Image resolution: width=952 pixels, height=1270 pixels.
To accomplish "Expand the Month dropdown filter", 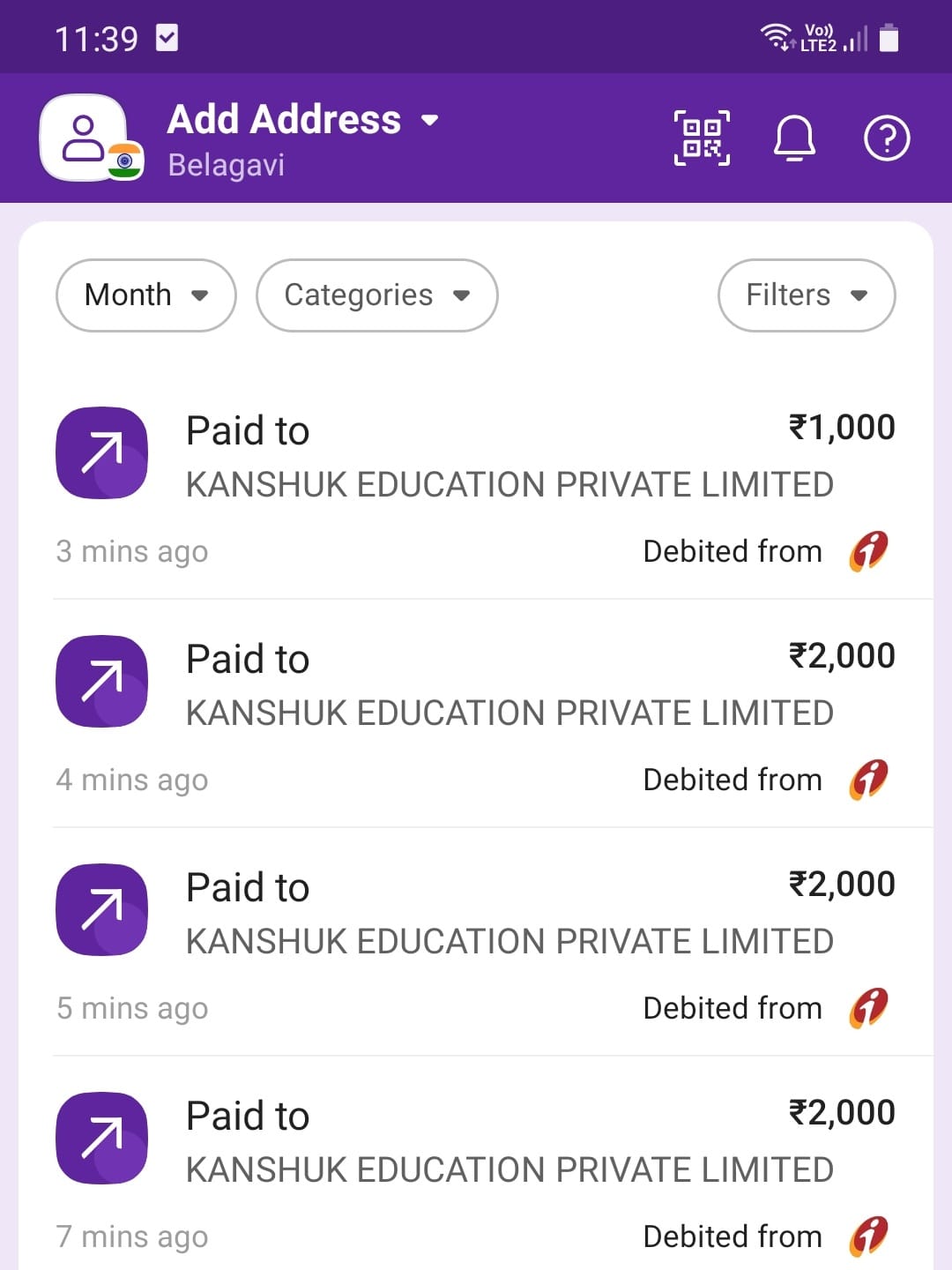I will coord(145,295).
